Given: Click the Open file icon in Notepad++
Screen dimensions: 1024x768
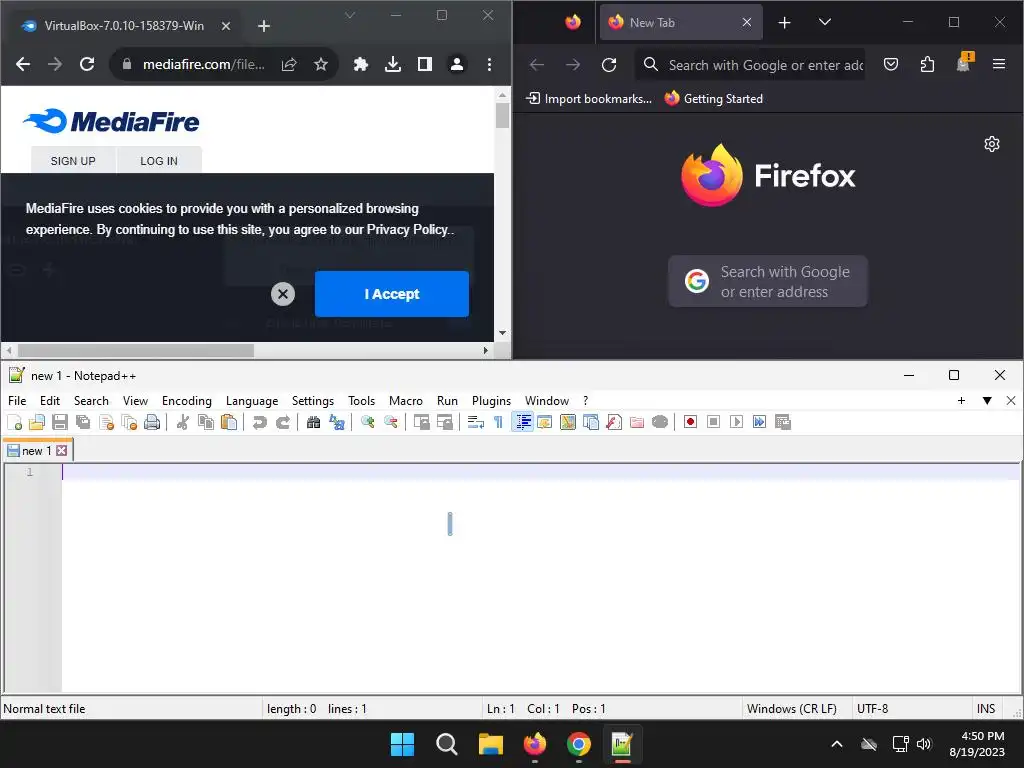Looking at the screenshot, I should tap(37, 422).
